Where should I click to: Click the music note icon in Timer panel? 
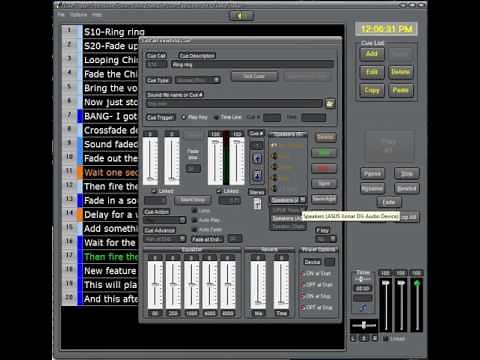[x=363, y=307]
